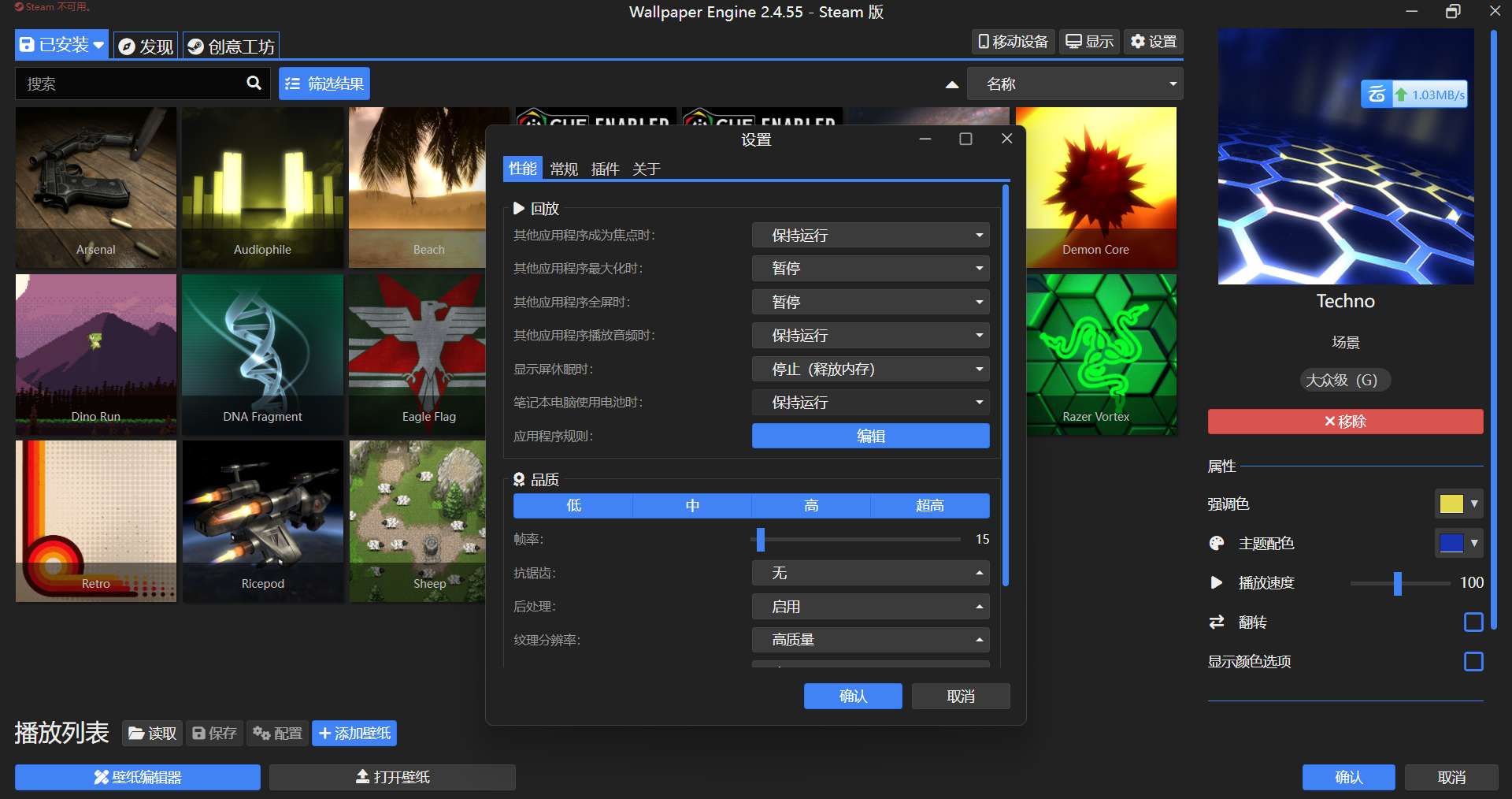This screenshot has width=1512, height=799.
Task: Cancel the settings dialog
Action: [x=961, y=696]
